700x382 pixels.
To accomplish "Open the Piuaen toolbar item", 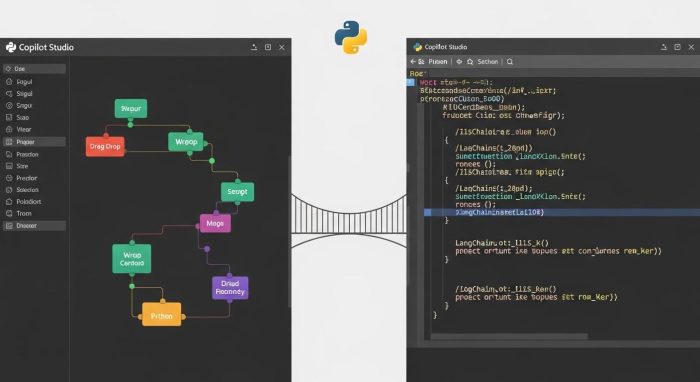I will (438, 62).
